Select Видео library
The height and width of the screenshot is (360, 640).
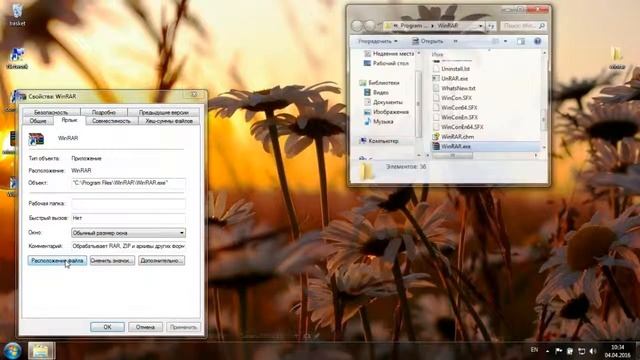(x=376, y=93)
